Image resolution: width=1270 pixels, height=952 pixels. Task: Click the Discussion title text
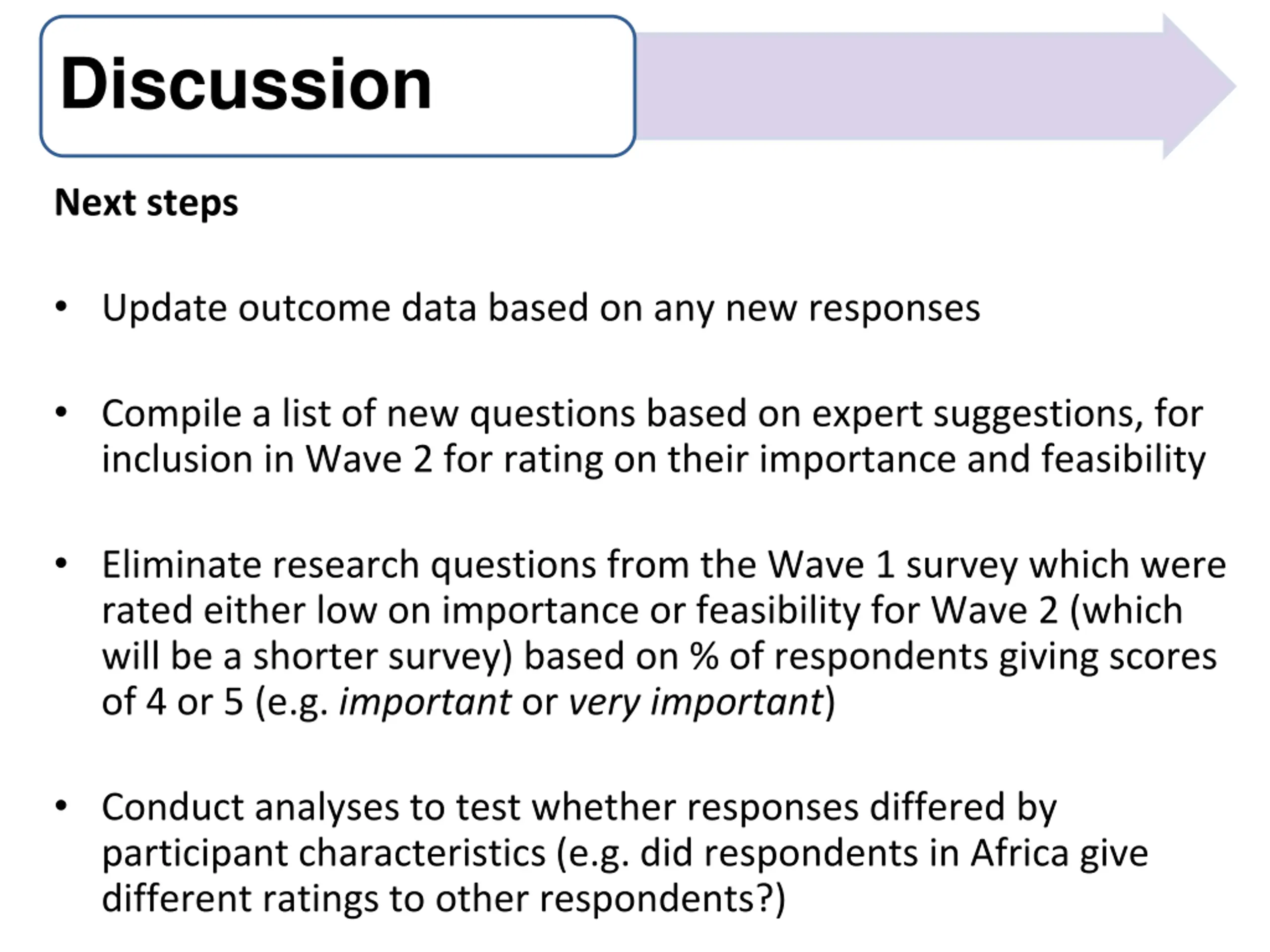click(246, 84)
